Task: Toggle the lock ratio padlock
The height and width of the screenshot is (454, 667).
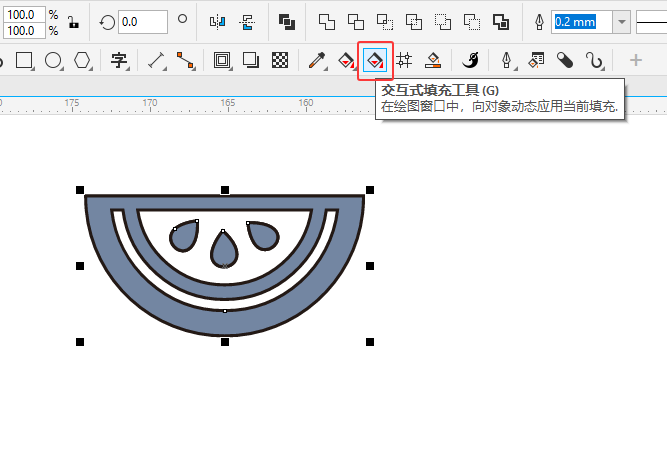Action: pos(74,22)
